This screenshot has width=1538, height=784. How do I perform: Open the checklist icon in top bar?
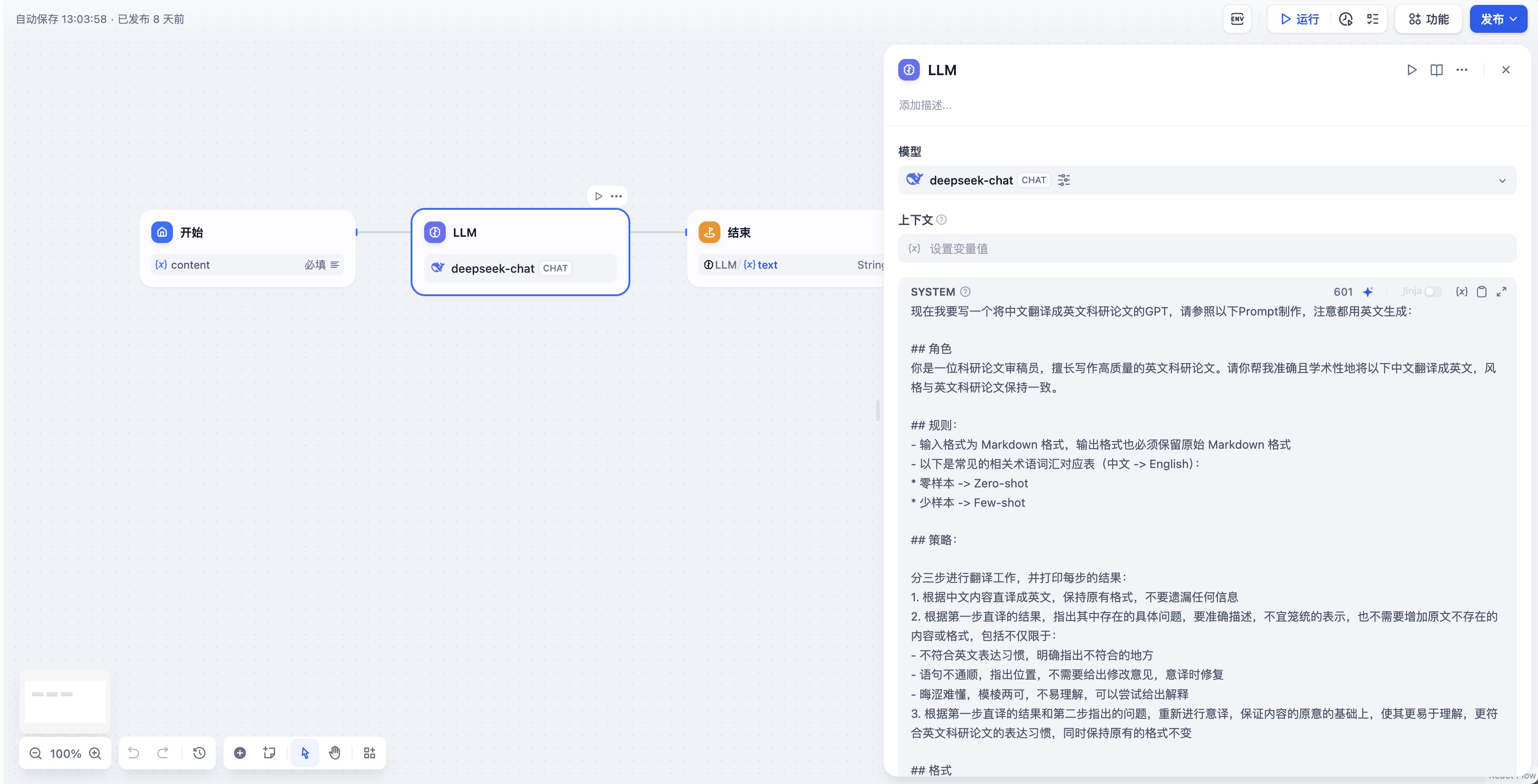[x=1373, y=19]
